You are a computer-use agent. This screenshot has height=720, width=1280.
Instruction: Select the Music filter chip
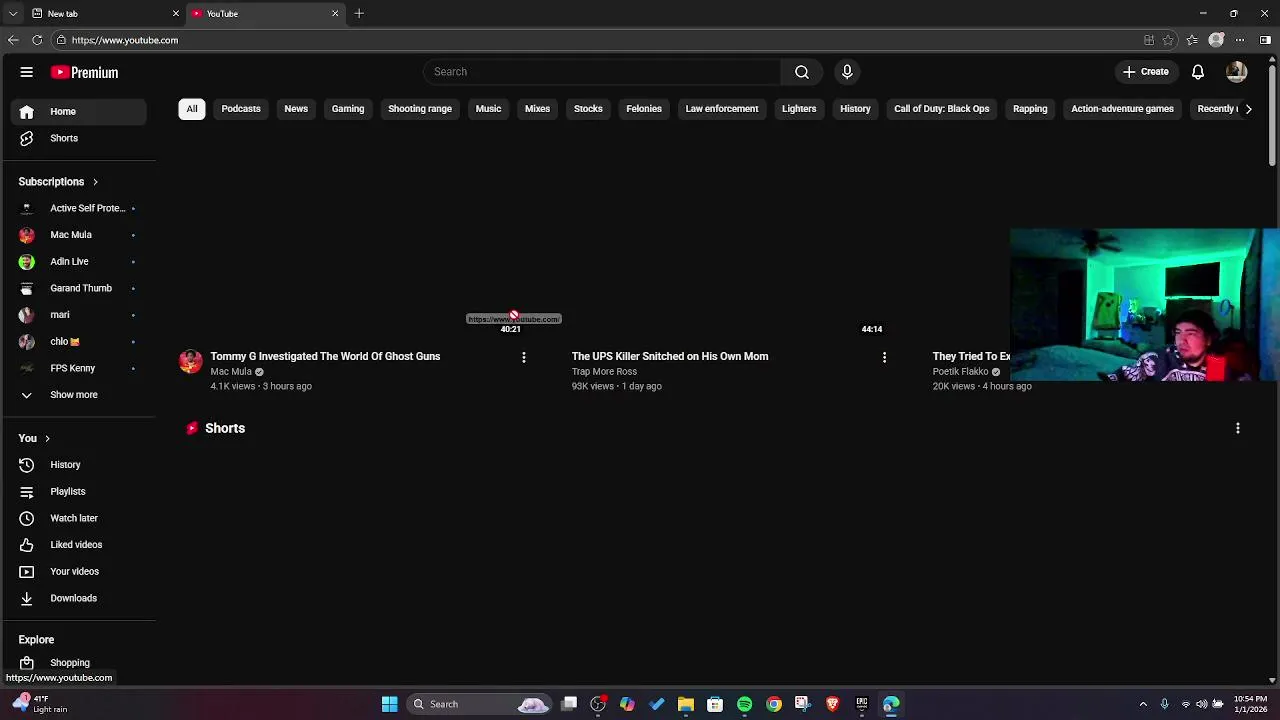pos(488,109)
